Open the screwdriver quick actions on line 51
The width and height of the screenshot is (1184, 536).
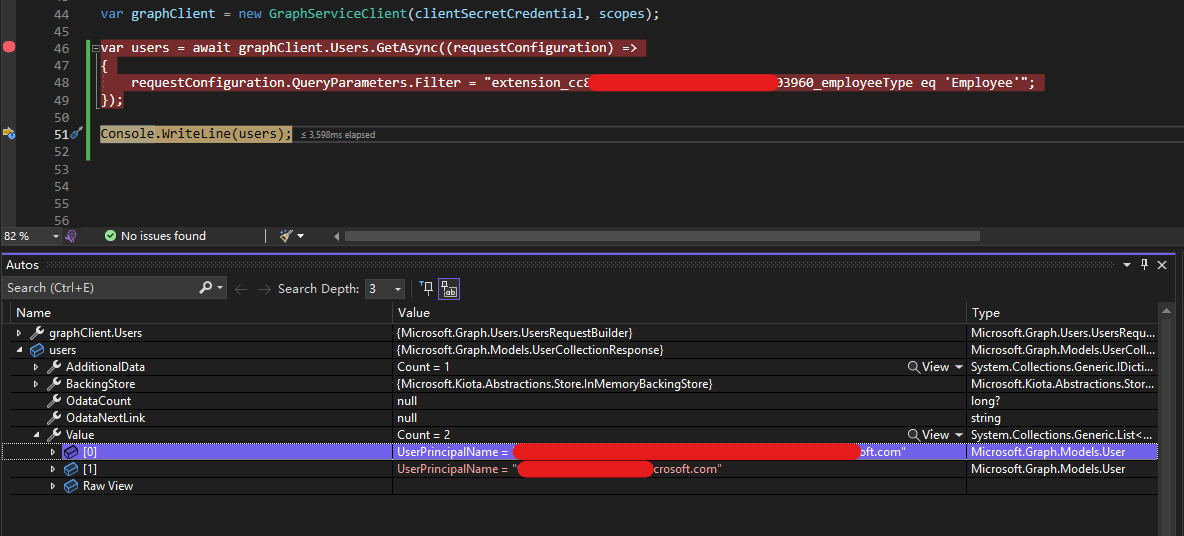click(76, 134)
